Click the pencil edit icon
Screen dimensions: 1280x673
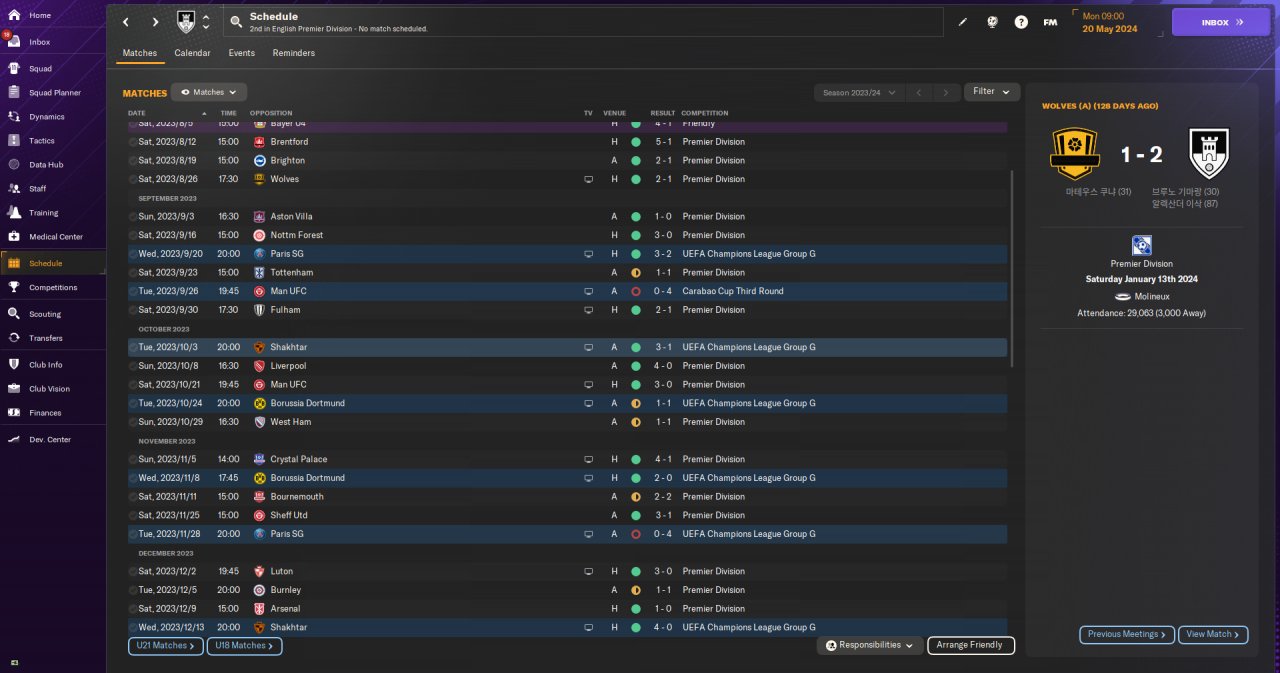click(x=963, y=22)
